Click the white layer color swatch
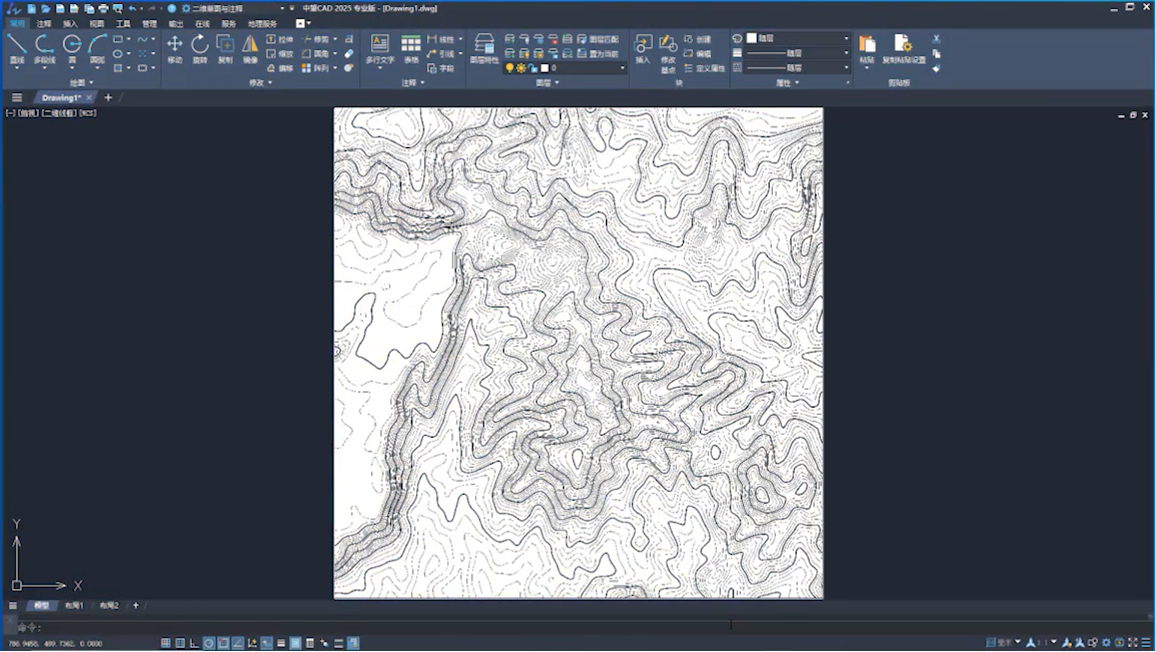Screen dimensions: 1155x652 pyautogui.click(x=545, y=68)
